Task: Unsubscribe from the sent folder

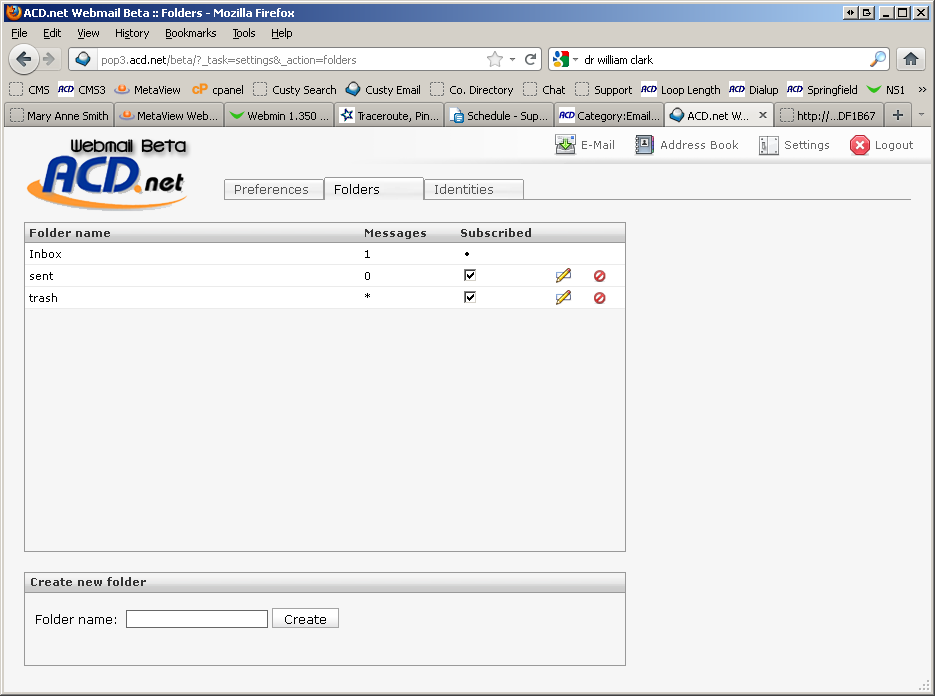Action: 470,275
